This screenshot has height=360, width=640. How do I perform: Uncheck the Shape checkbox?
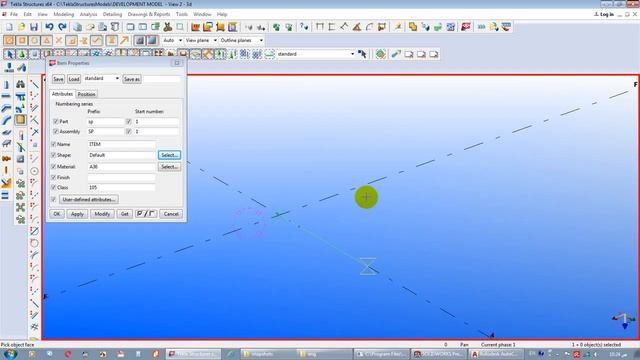tap(53, 155)
